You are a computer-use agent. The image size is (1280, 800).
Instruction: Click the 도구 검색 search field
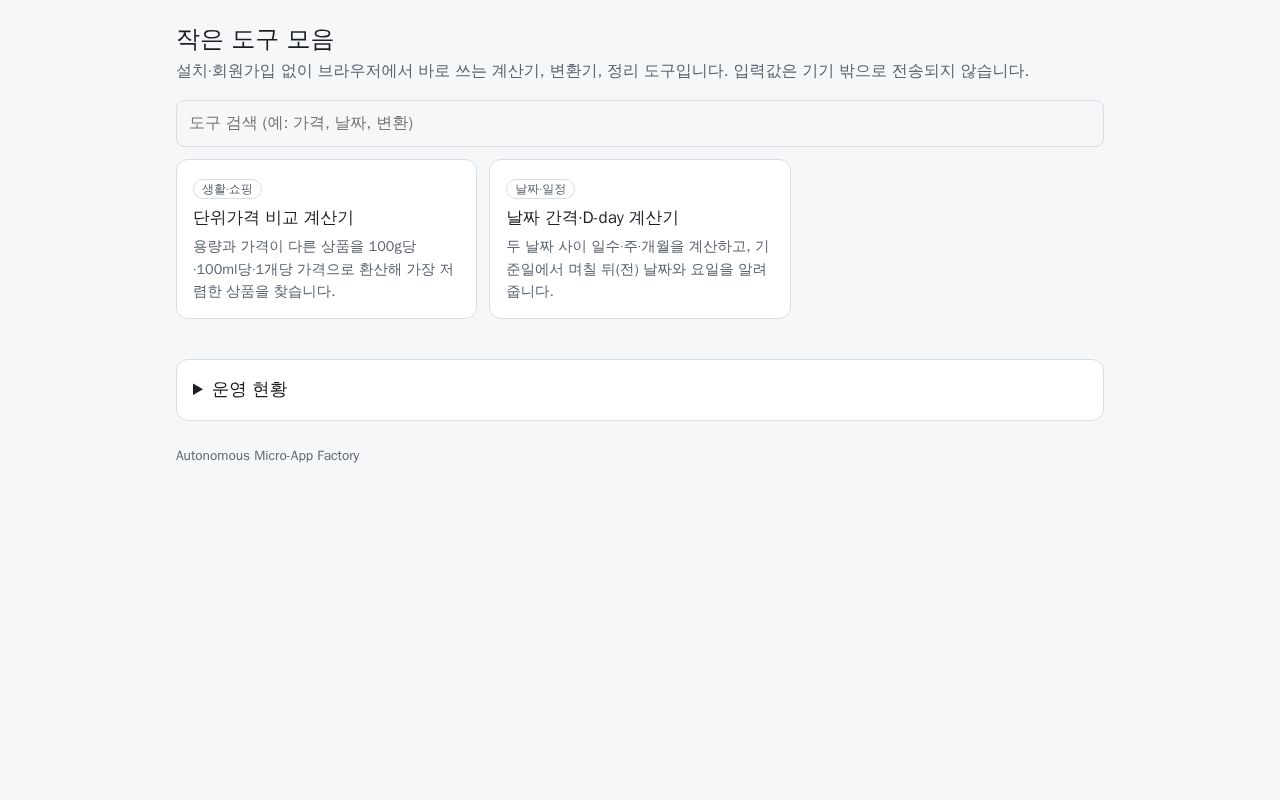(640, 123)
